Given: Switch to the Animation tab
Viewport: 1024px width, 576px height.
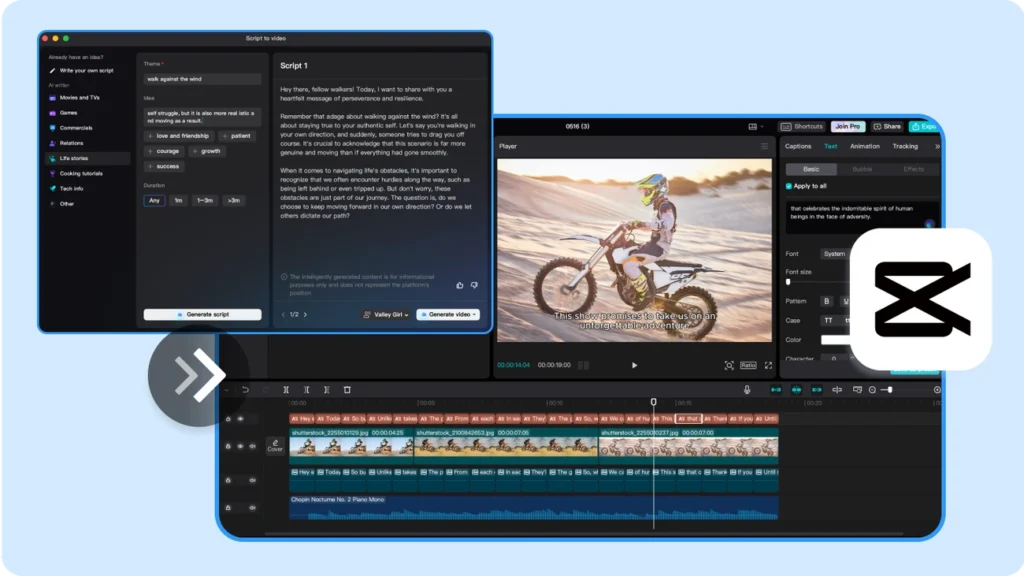Looking at the screenshot, I should (864, 146).
